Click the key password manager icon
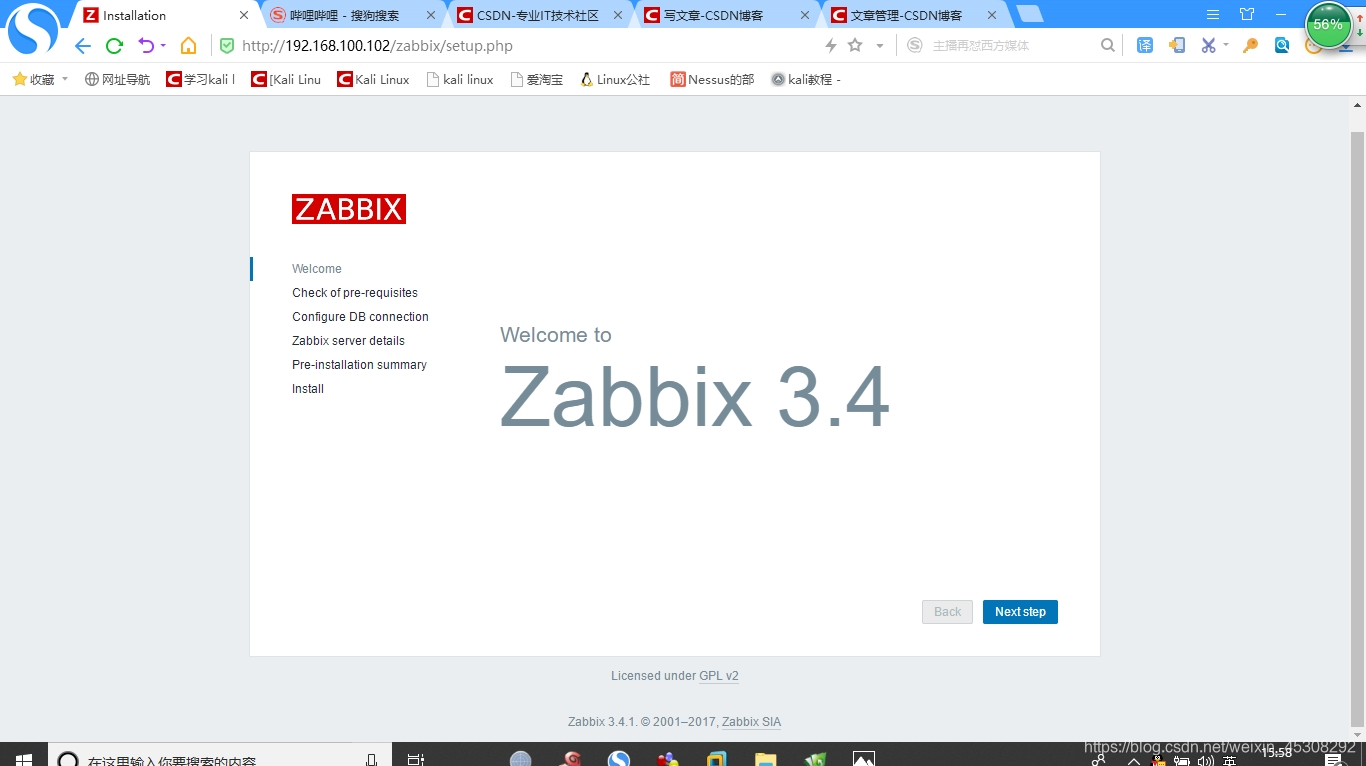 (x=1250, y=45)
